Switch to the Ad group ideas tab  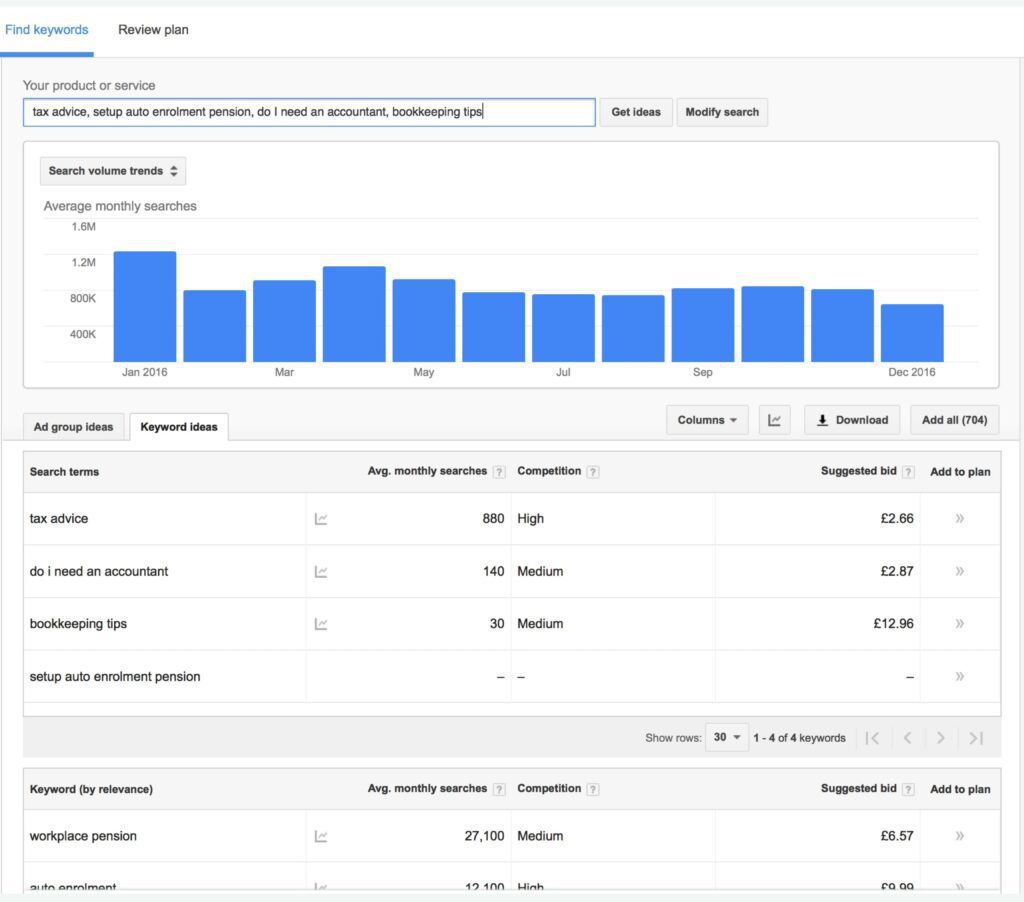(x=72, y=426)
